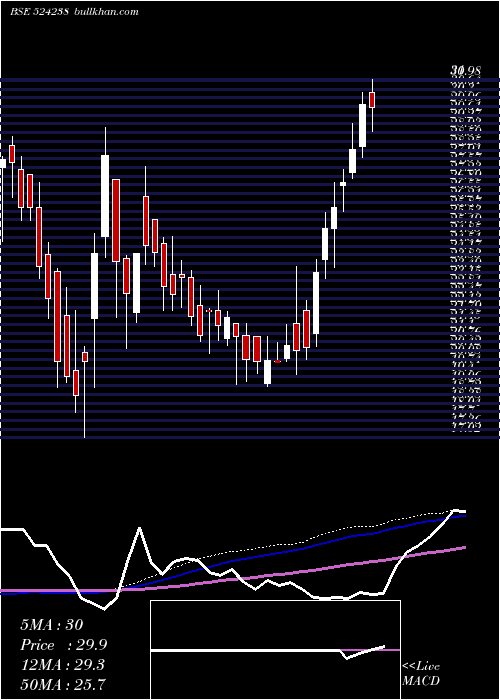500x700 pixels.
Task: Click the 12MA : 29.3 value
Action: tap(62, 665)
